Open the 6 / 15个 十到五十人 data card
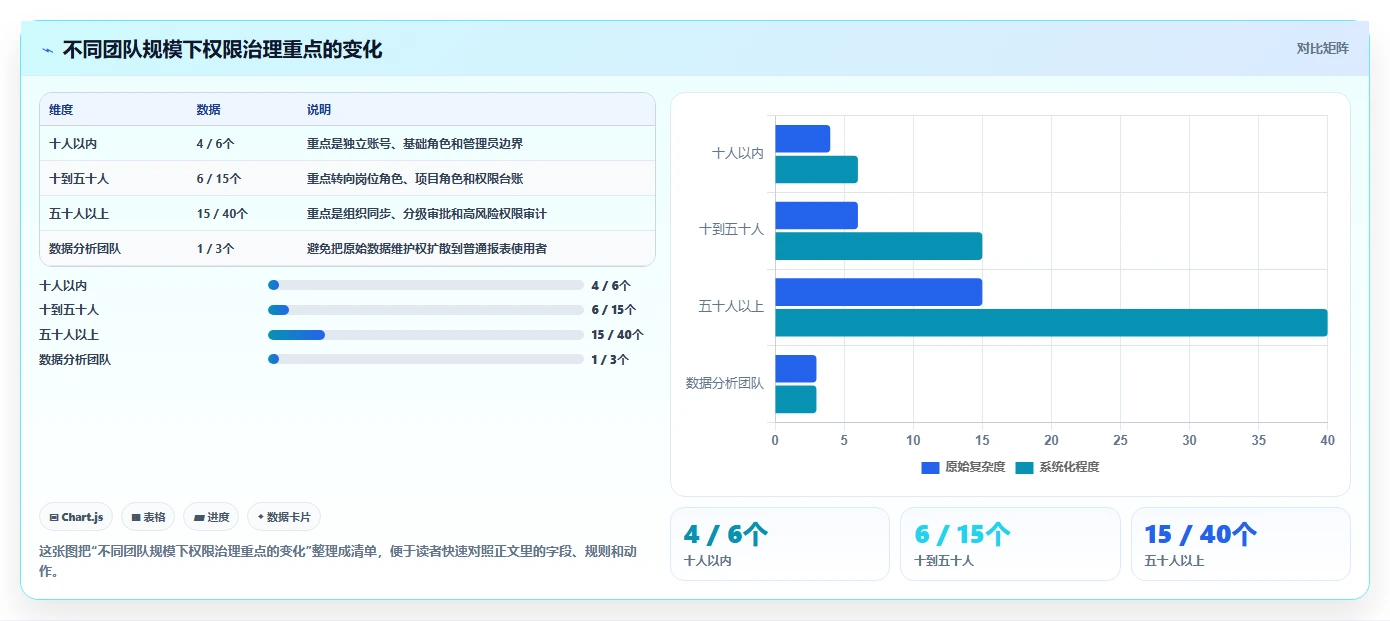 point(1010,544)
